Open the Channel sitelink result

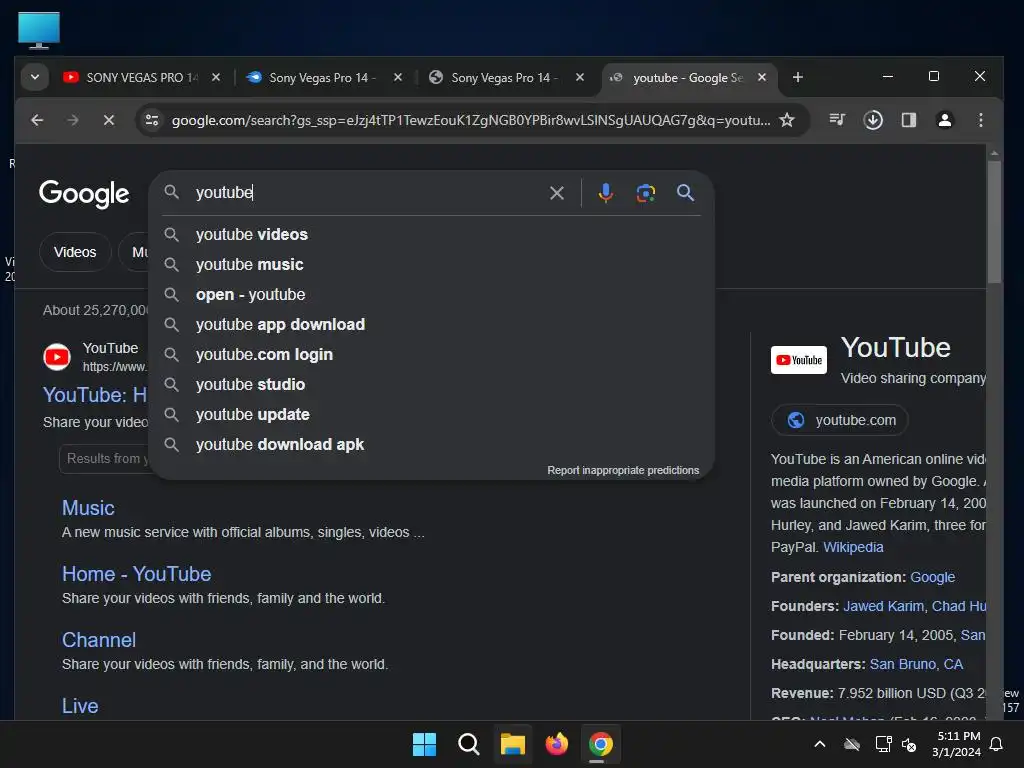(x=99, y=640)
